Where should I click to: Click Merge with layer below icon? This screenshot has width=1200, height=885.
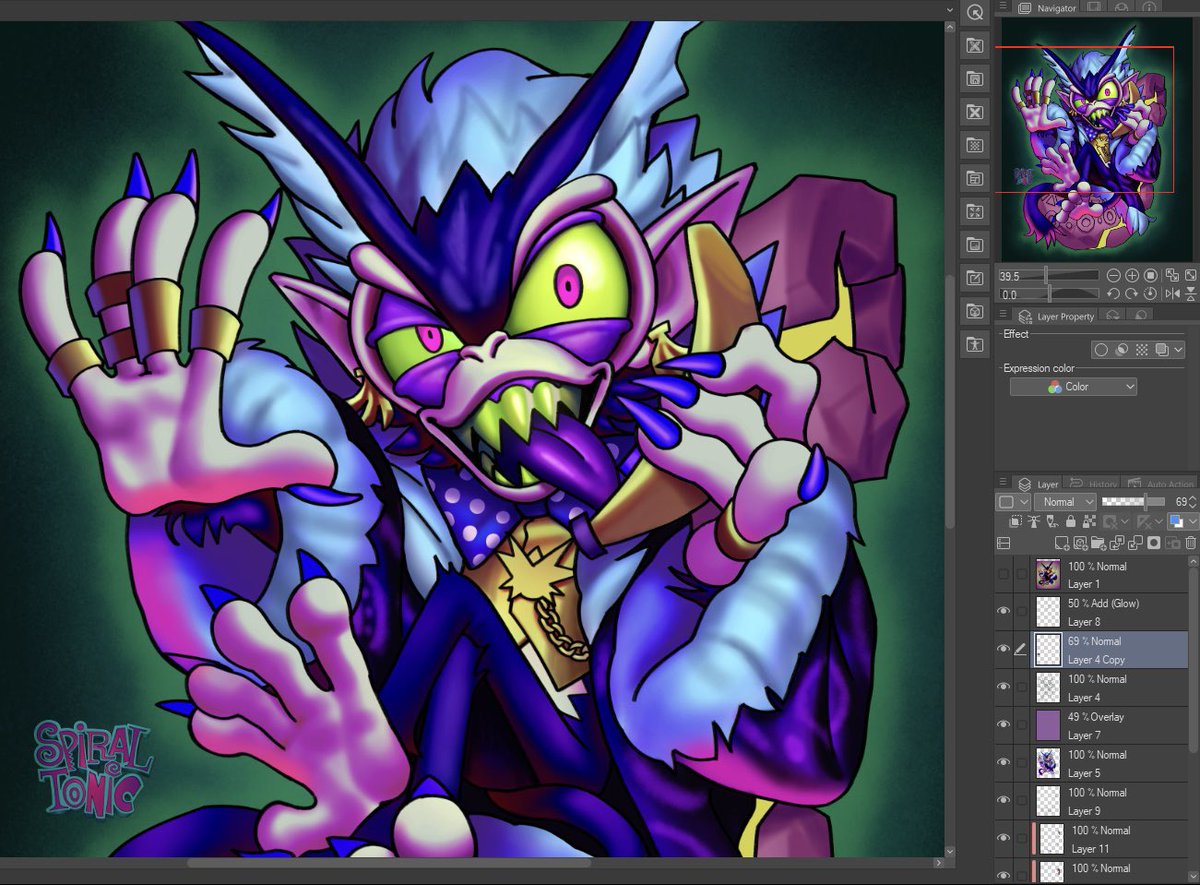point(1135,543)
